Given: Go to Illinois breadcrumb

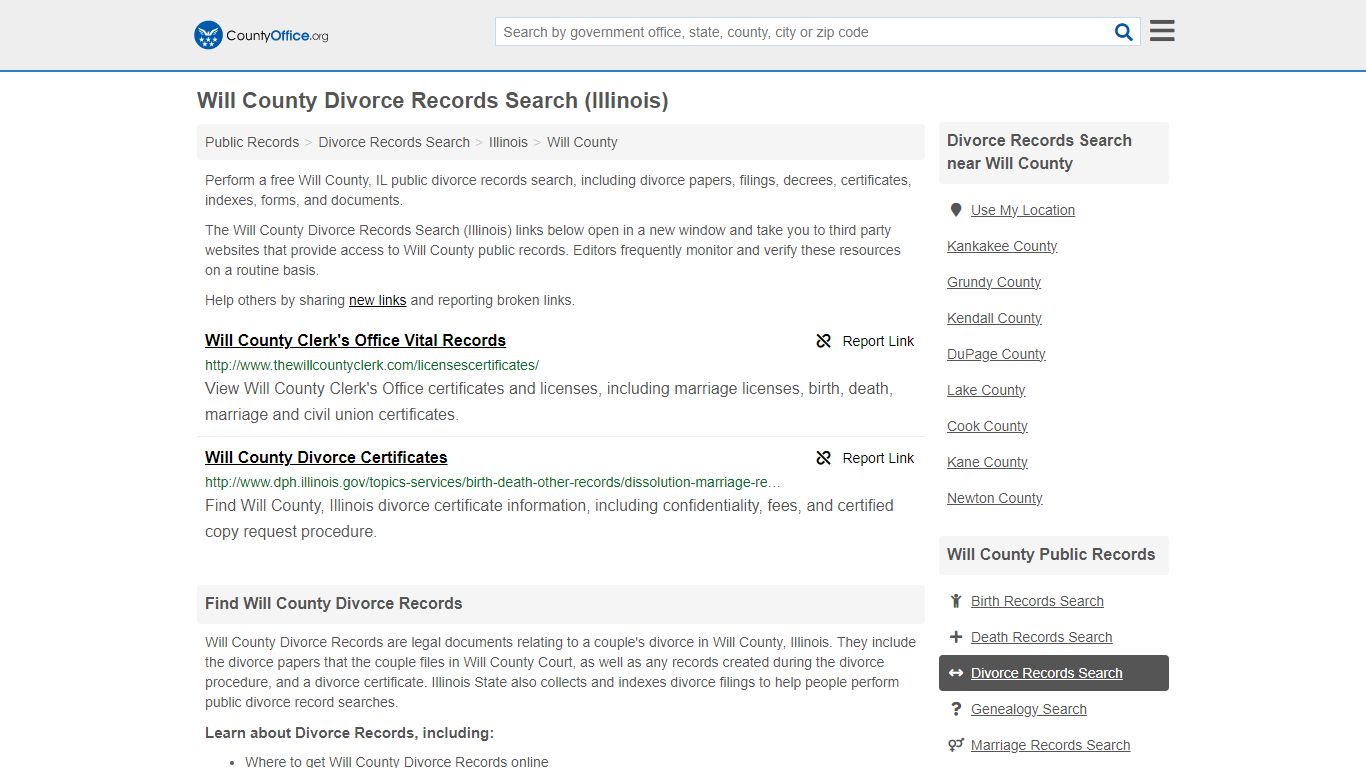Looking at the screenshot, I should coord(508,142).
